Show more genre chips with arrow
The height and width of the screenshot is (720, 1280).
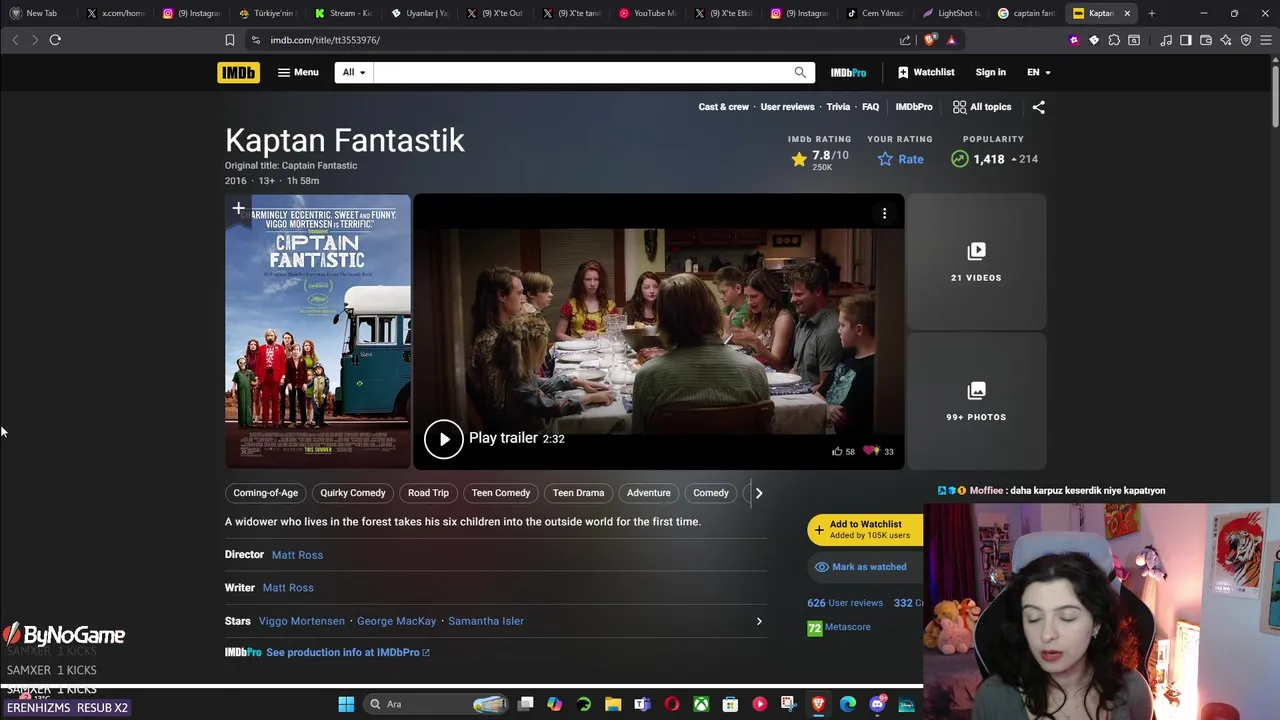(758, 493)
